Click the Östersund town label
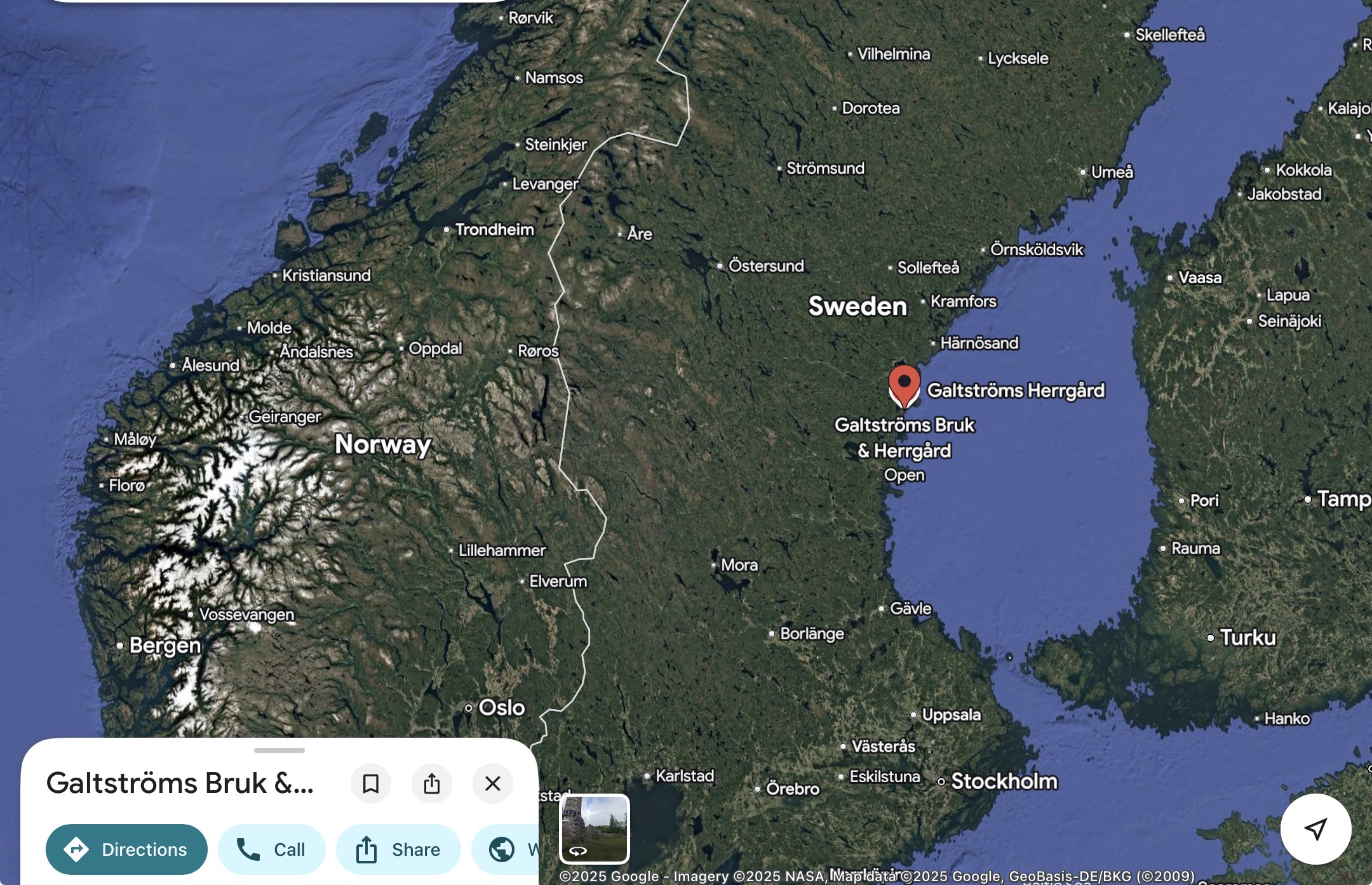Screen dimensions: 1372x885 point(765,265)
